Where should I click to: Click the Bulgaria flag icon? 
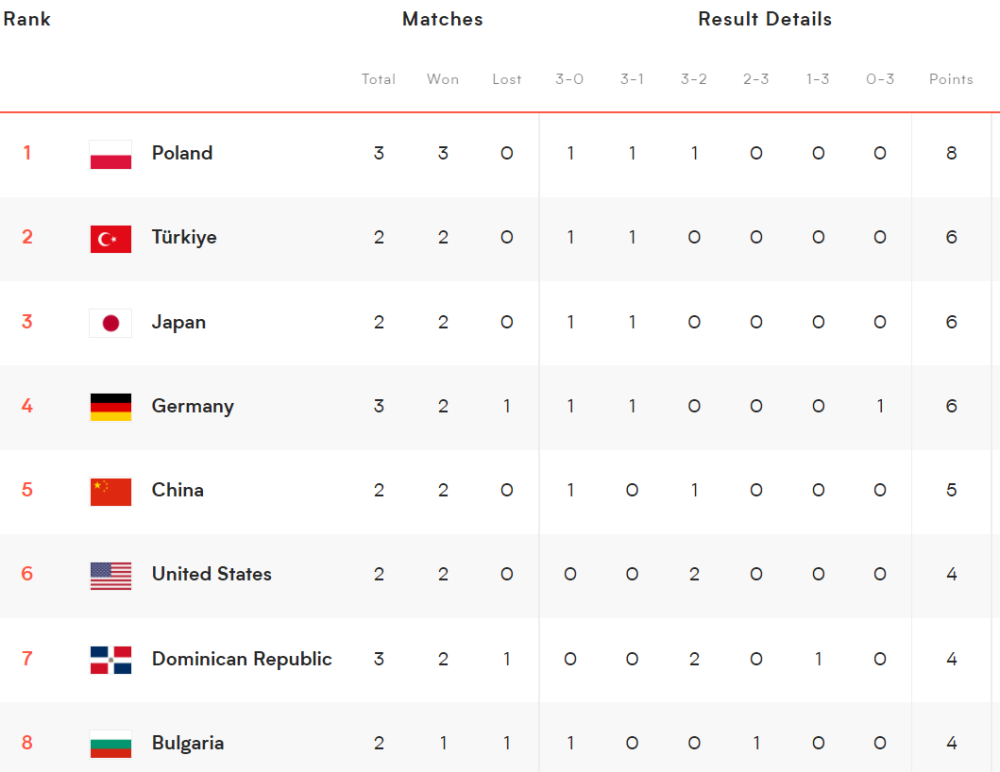pos(110,744)
